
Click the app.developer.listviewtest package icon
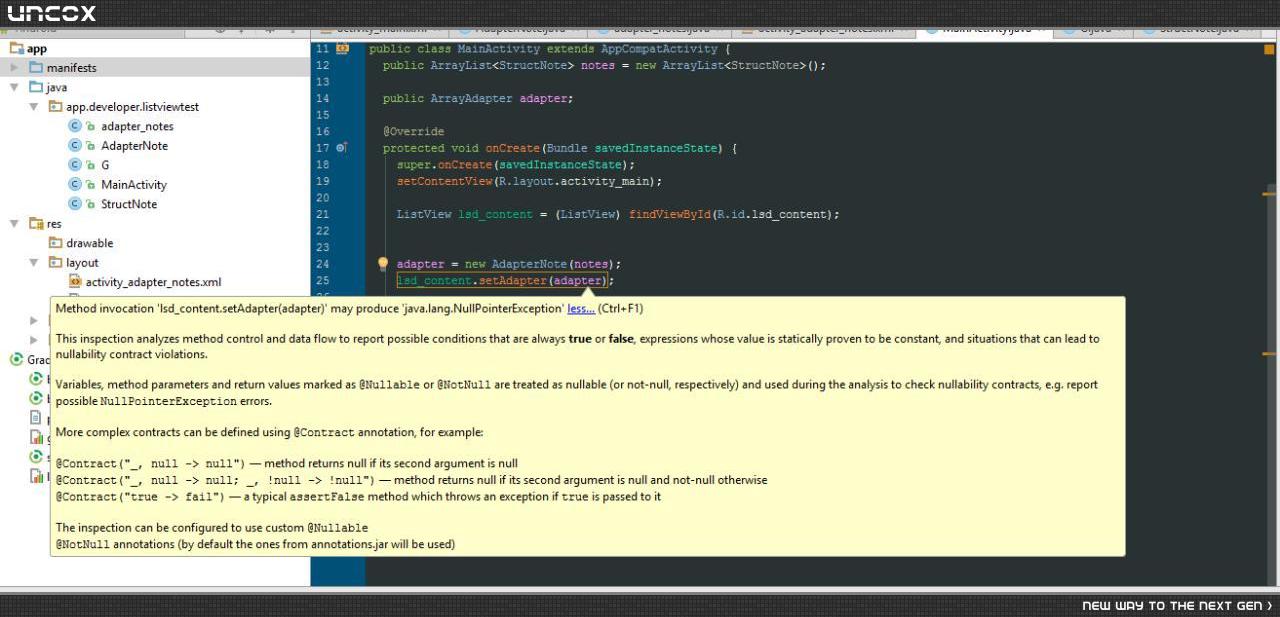(x=56, y=107)
